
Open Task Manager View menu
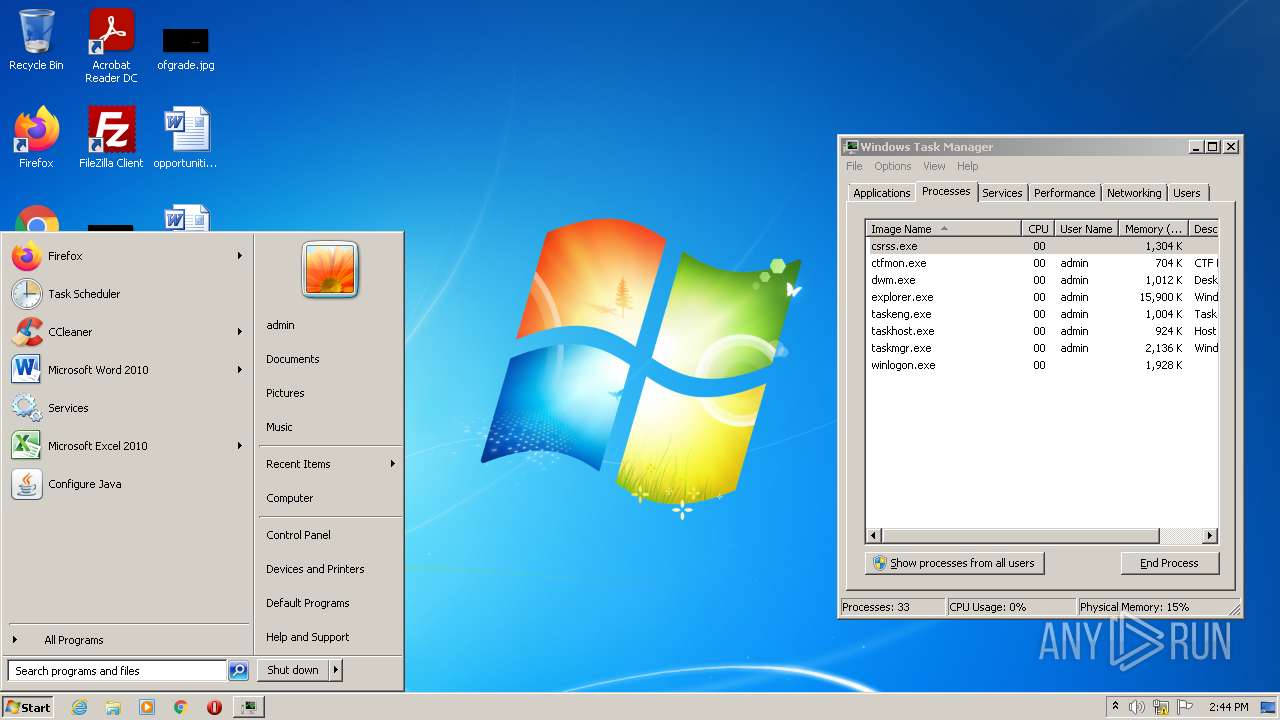[934, 166]
